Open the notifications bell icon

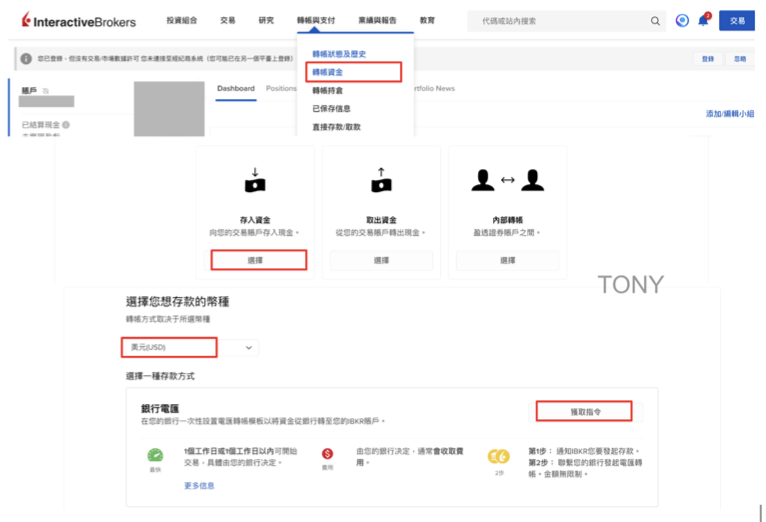click(x=703, y=20)
